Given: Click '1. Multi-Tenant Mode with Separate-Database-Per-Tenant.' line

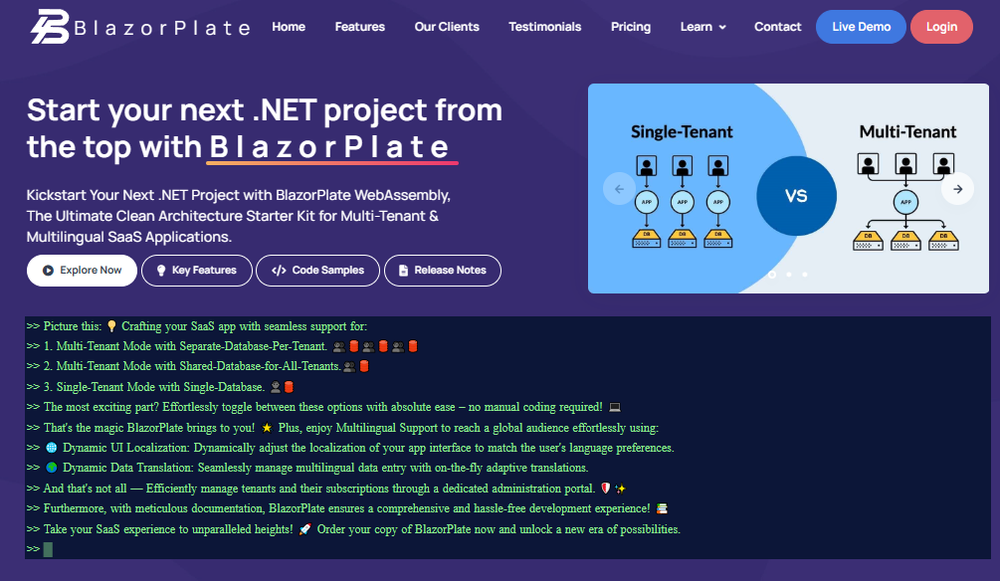Looking at the screenshot, I should click(x=222, y=346).
